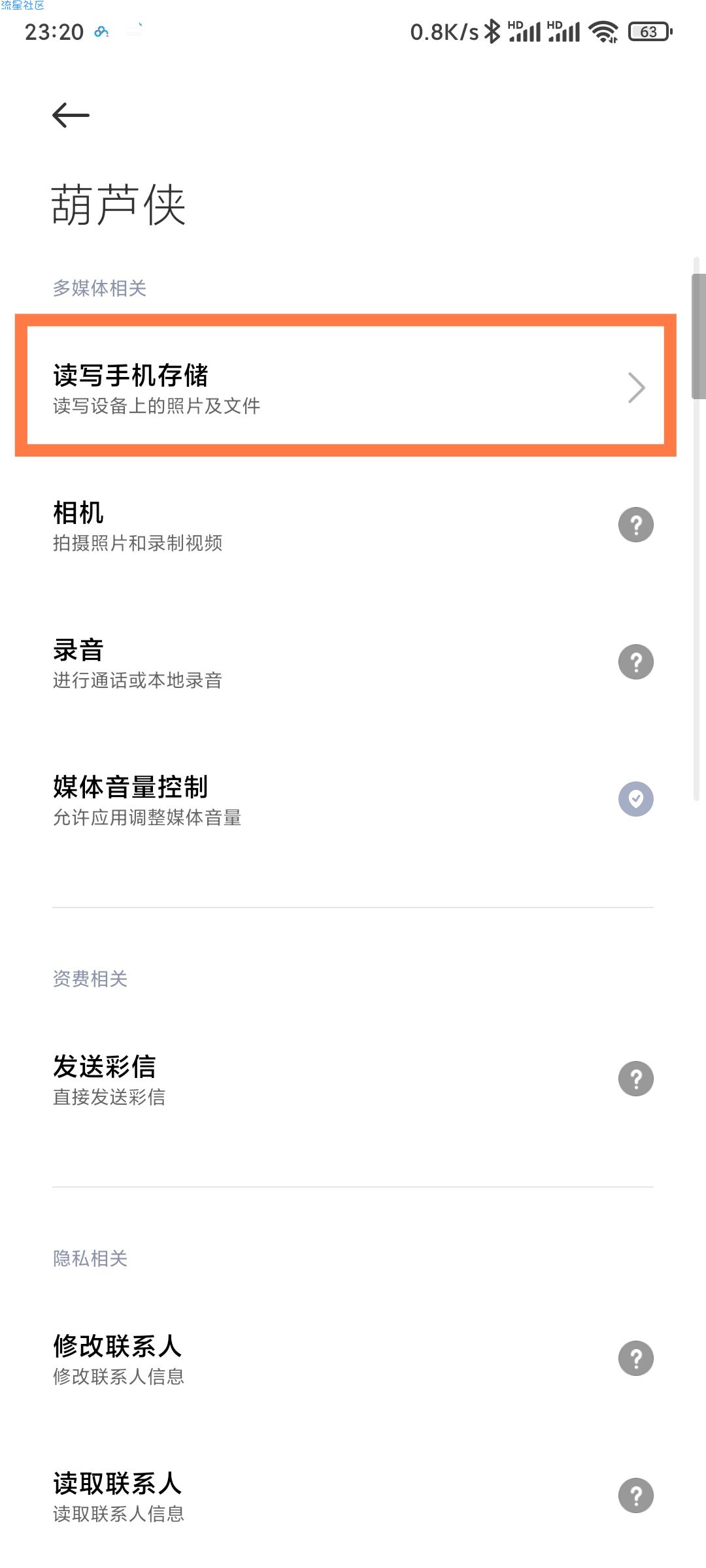Select the 发送彩信 permission title
Screen dimensions: 706x1568
[105, 1067]
